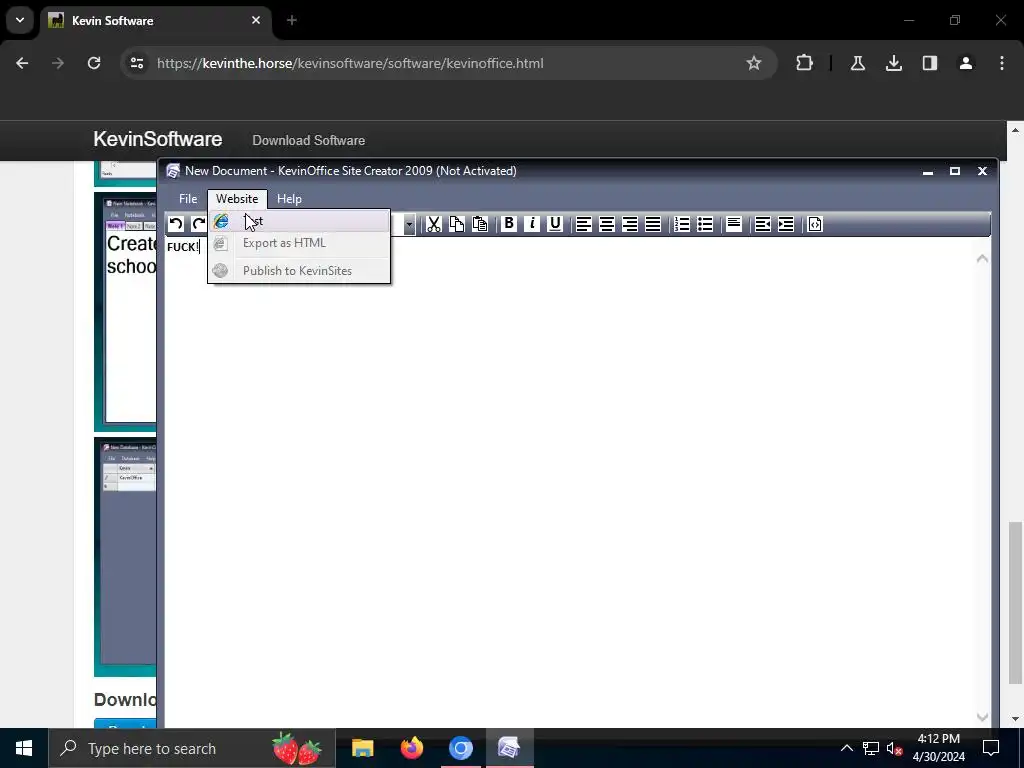Insert a bulleted list

point(705,224)
